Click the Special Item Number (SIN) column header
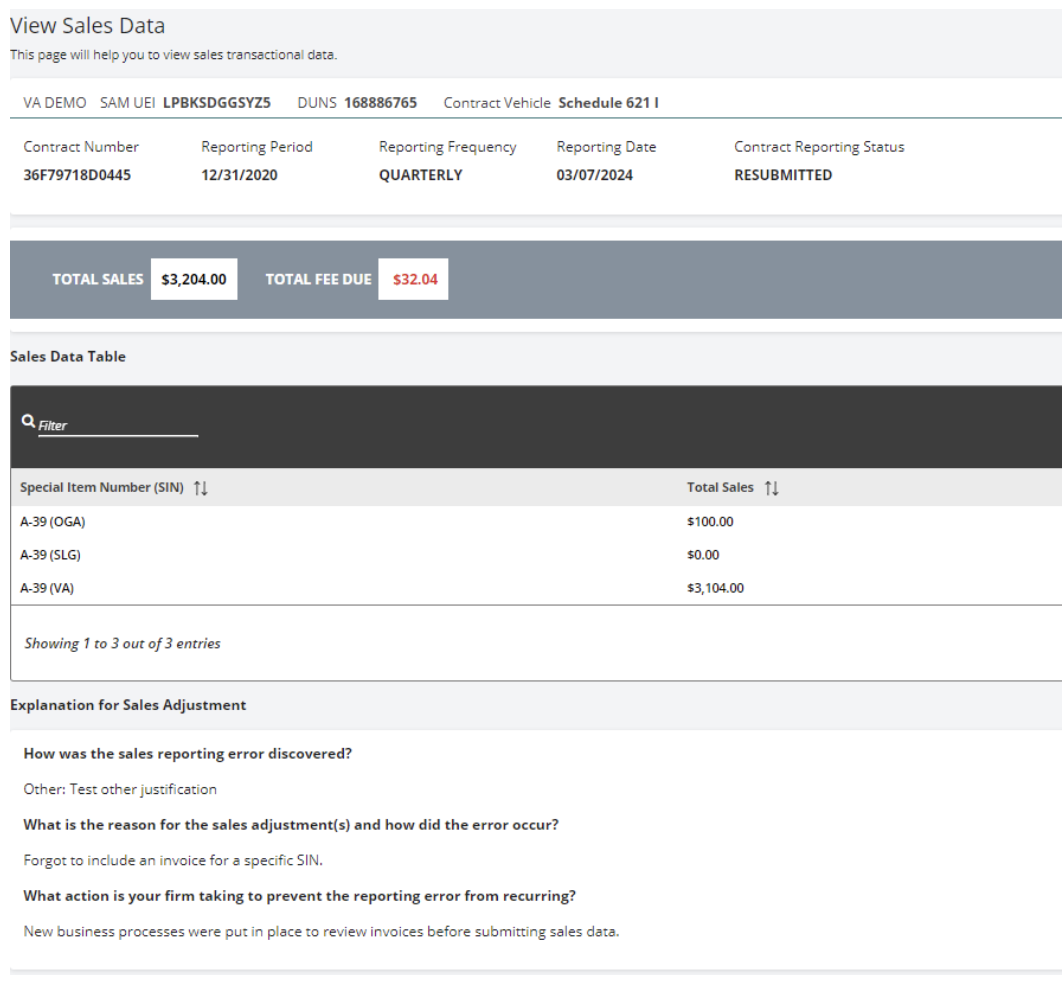Image resolution: width=1063 pixels, height=988 pixels. [102, 488]
